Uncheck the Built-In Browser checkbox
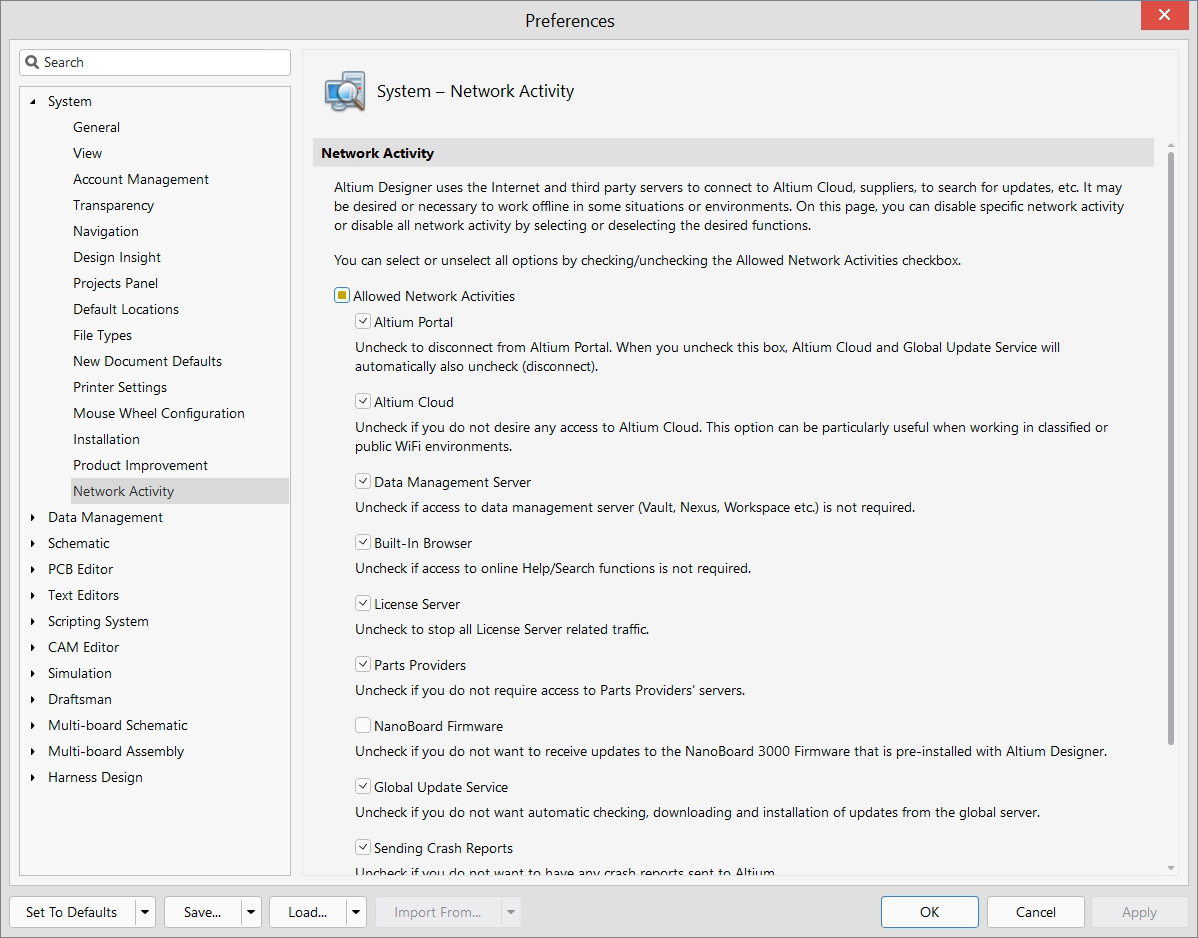Viewport: 1198px width, 938px height. tap(363, 542)
